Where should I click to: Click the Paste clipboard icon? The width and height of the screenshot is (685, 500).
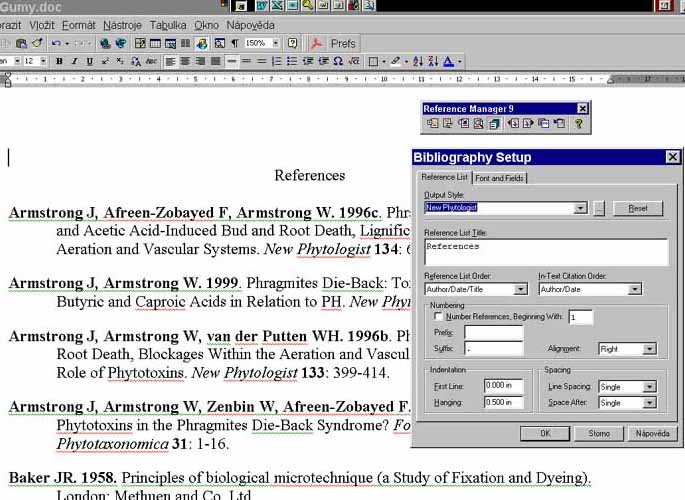[x=21, y=43]
